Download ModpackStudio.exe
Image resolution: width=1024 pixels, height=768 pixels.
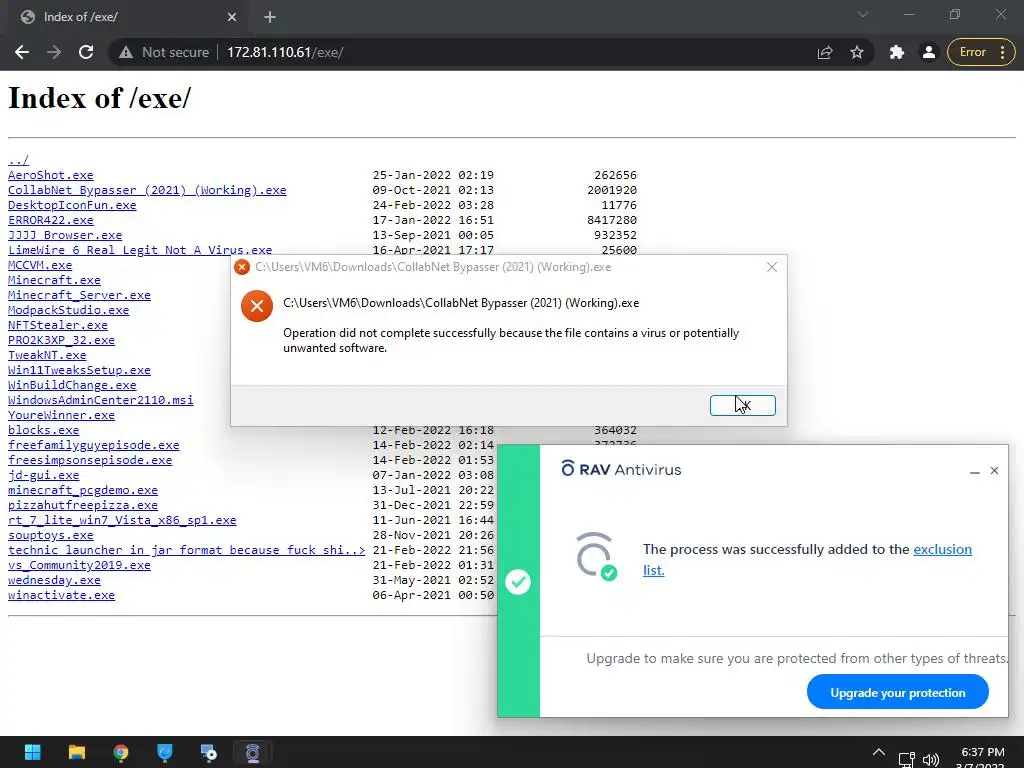pos(69,310)
